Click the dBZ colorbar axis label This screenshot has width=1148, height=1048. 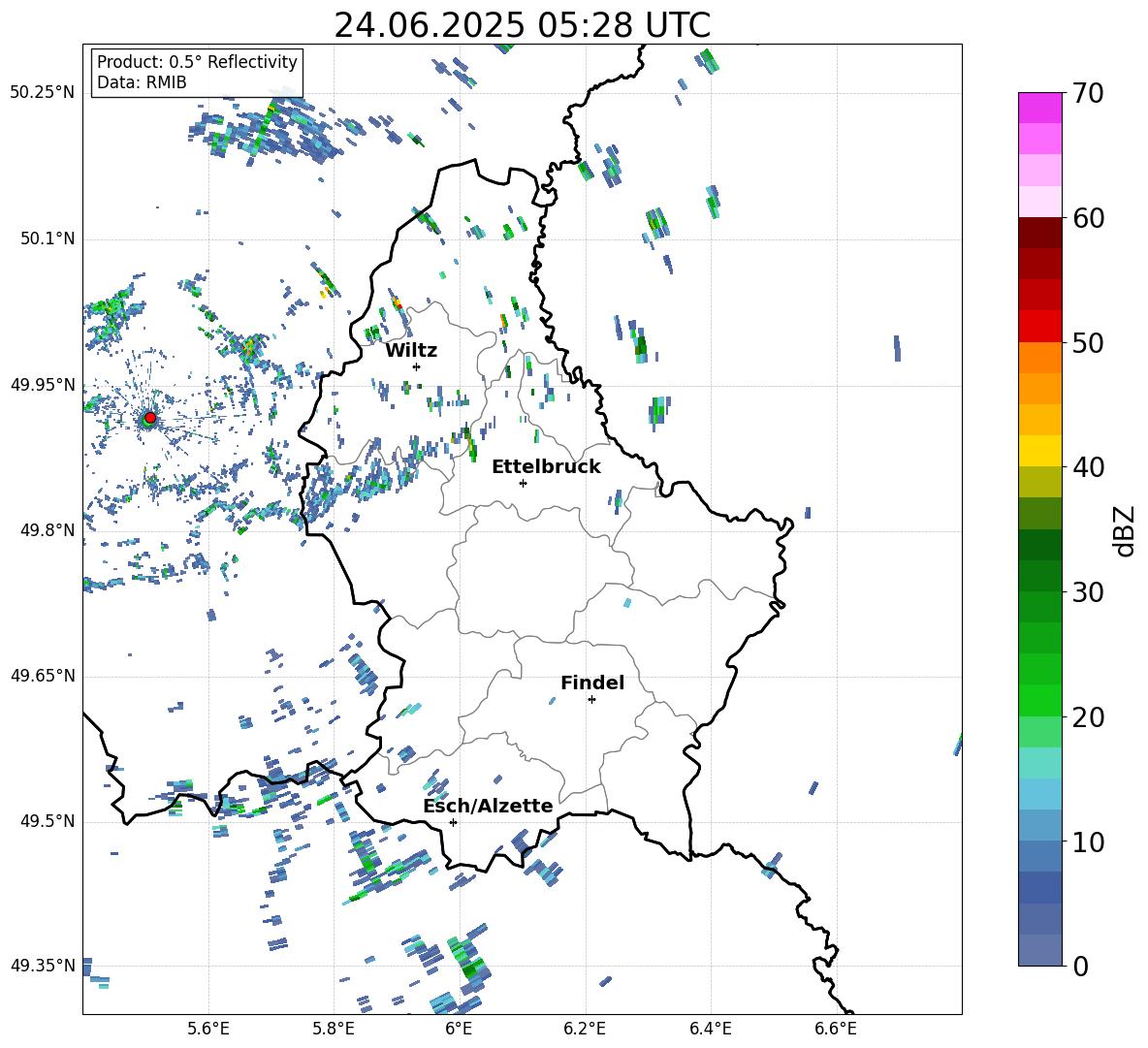(x=1126, y=530)
